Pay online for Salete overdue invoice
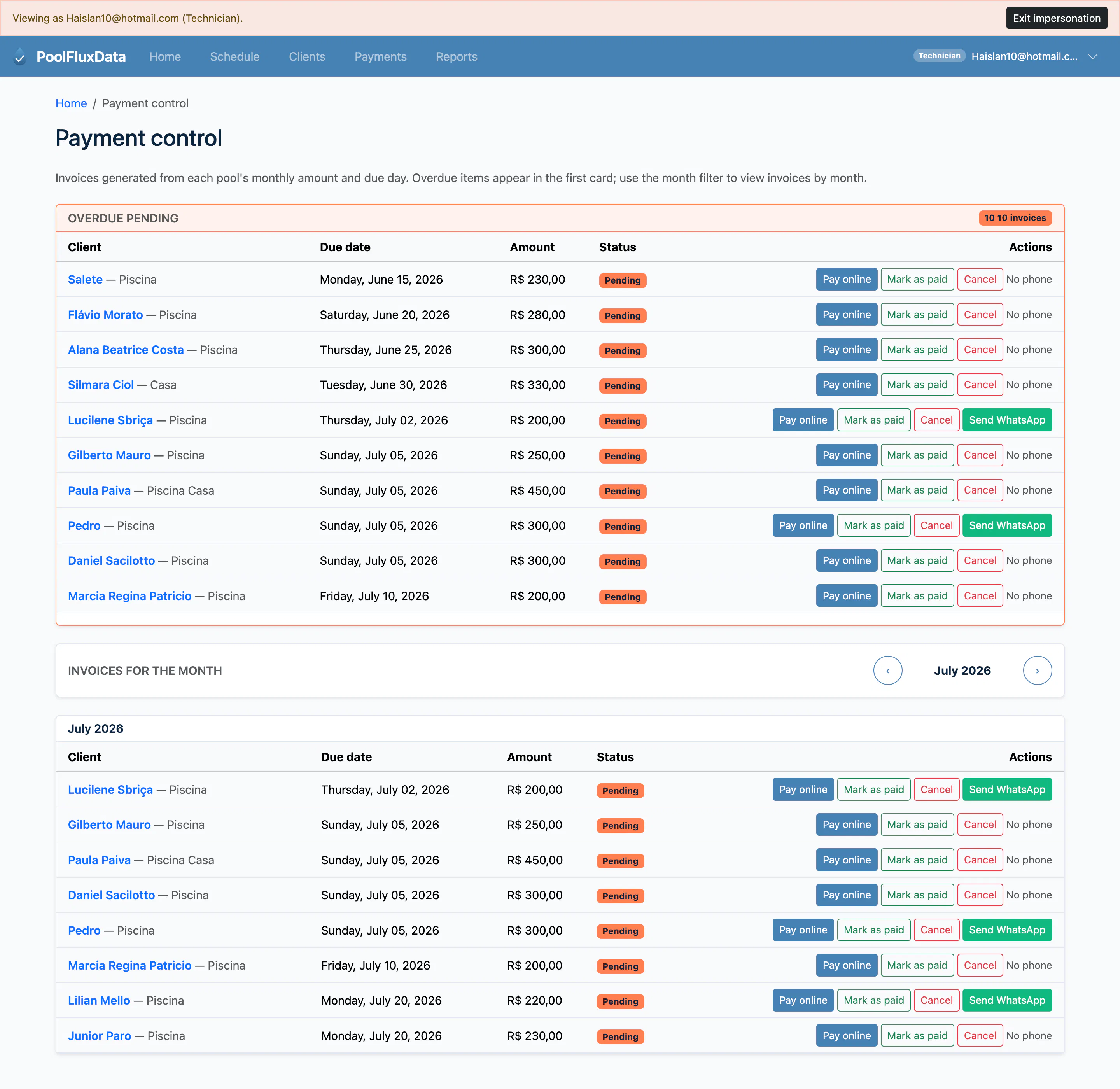1120x1089 pixels. pyautogui.click(x=846, y=279)
